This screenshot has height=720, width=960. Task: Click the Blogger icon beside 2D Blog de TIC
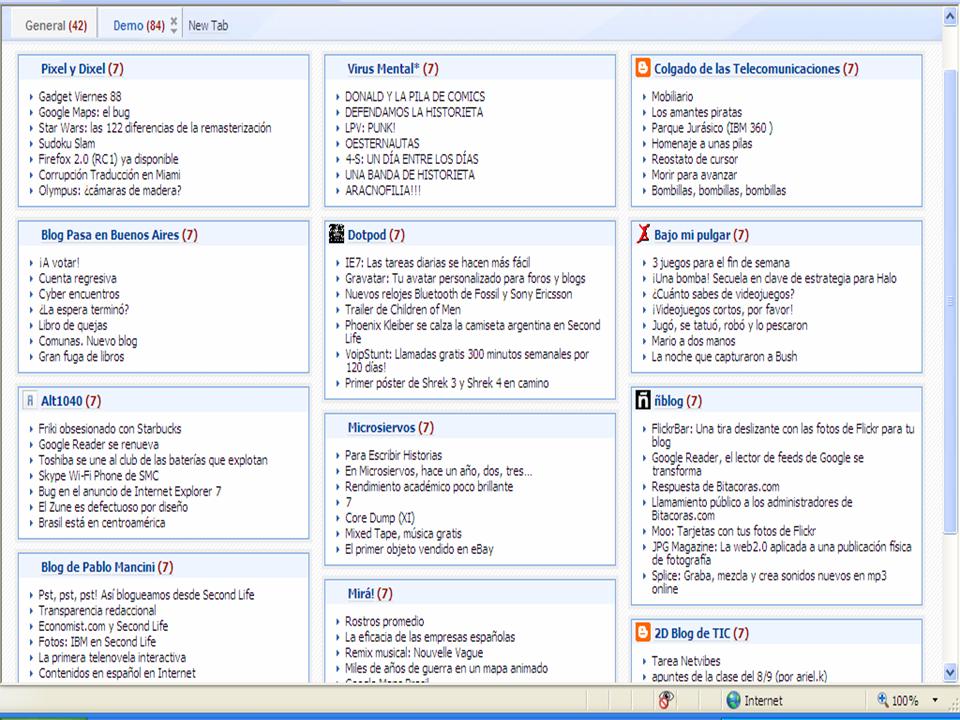643,632
